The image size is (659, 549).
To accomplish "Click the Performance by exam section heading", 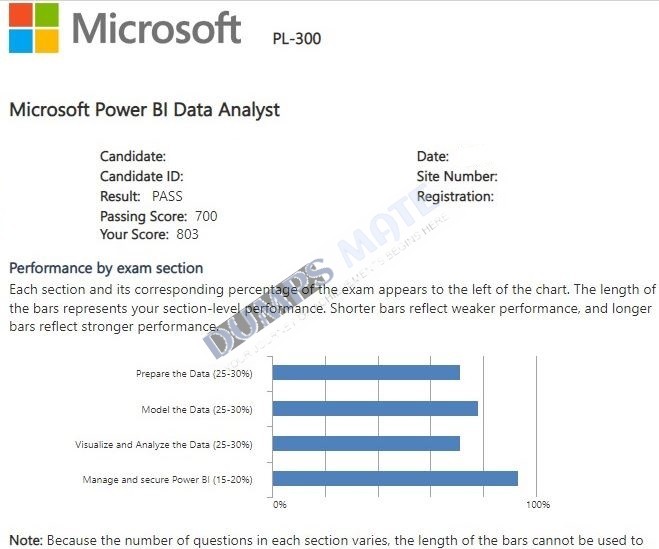I will pos(106,268).
